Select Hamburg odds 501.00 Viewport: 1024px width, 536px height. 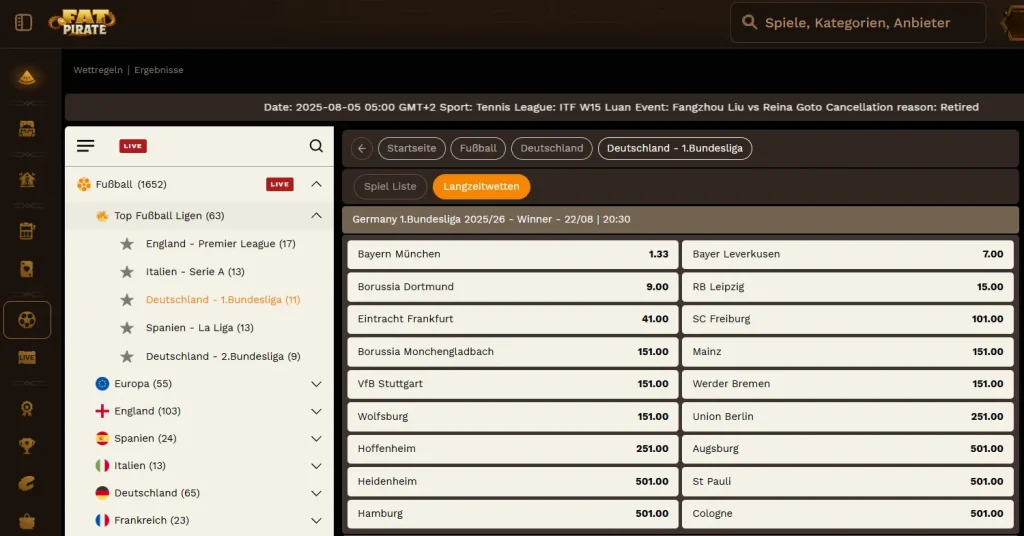513,513
